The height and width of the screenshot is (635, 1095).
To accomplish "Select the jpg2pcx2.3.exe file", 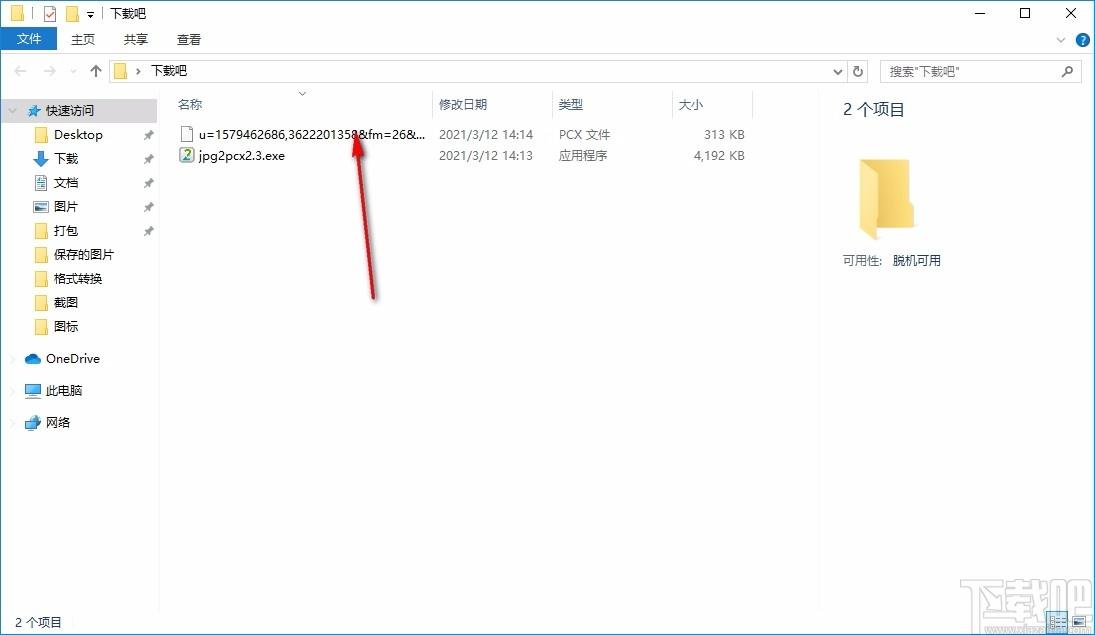I will tap(242, 156).
